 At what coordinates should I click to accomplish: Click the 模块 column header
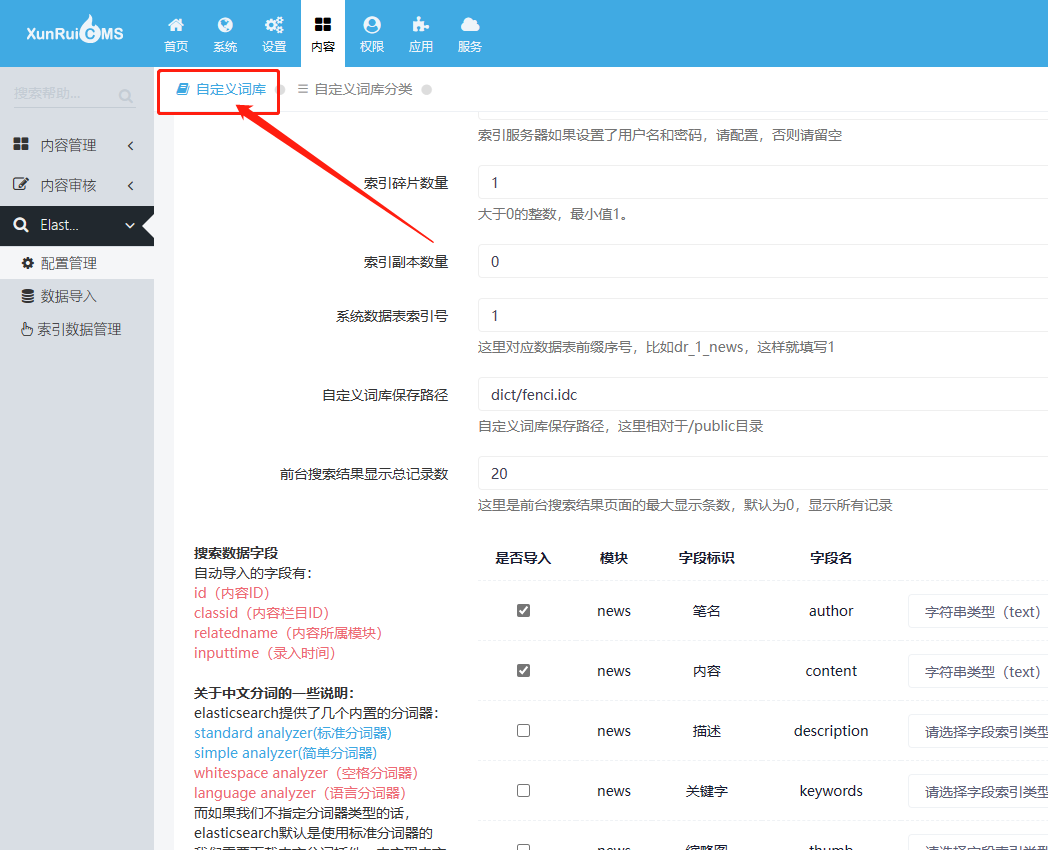point(614,558)
